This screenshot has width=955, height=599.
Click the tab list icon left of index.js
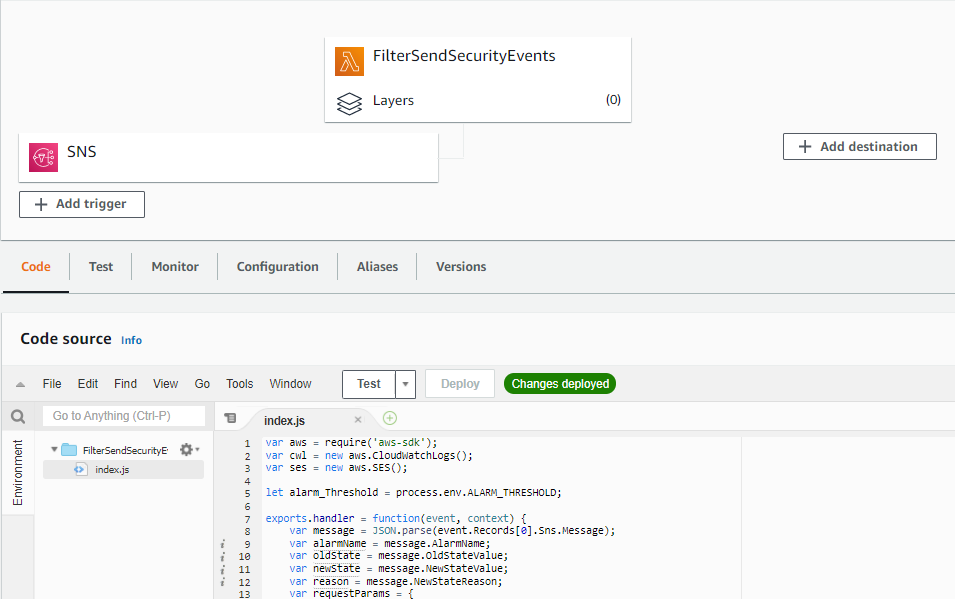pyautogui.click(x=229, y=417)
